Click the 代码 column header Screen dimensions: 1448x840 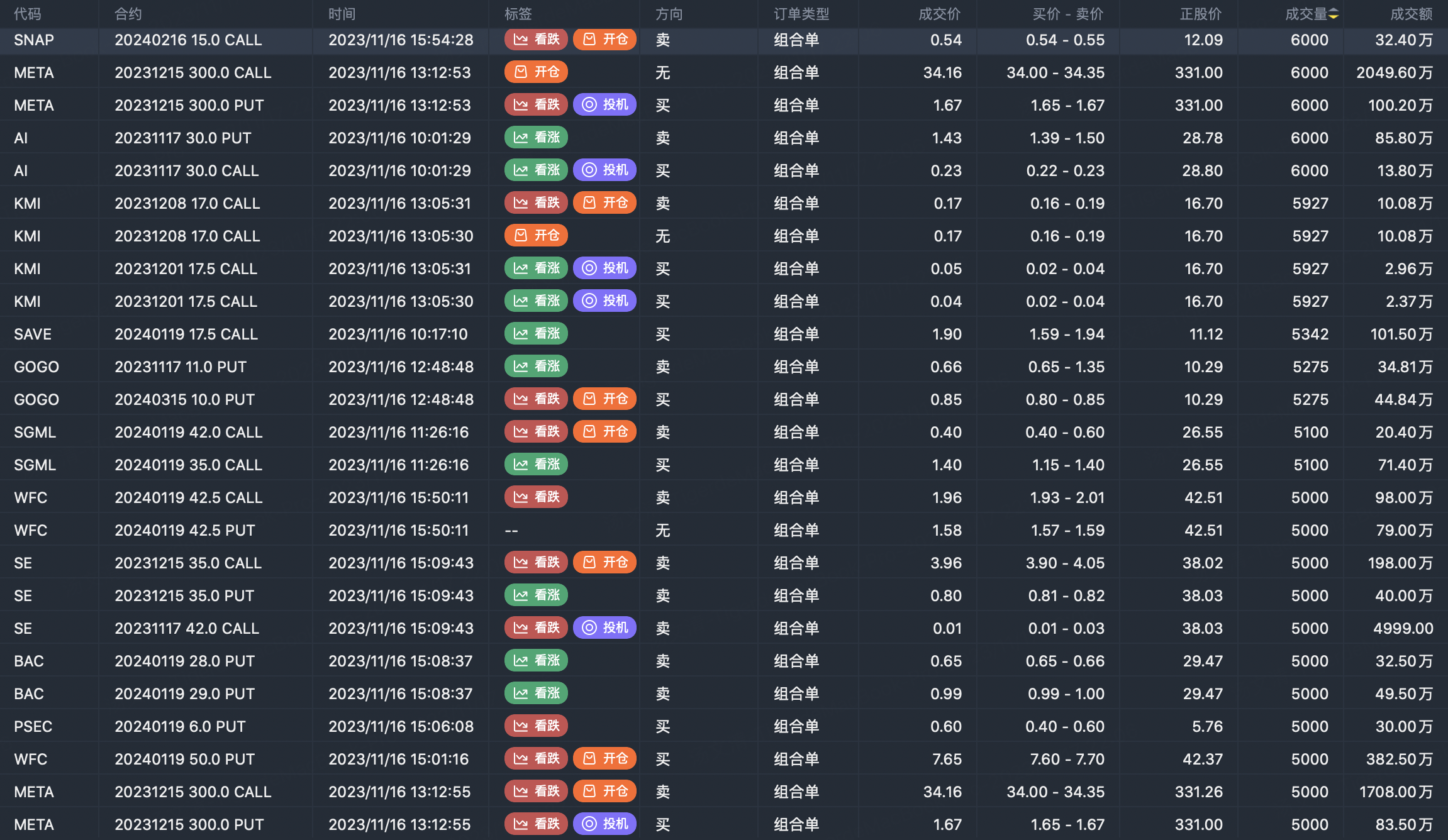pyautogui.click(x=28, y=14)
